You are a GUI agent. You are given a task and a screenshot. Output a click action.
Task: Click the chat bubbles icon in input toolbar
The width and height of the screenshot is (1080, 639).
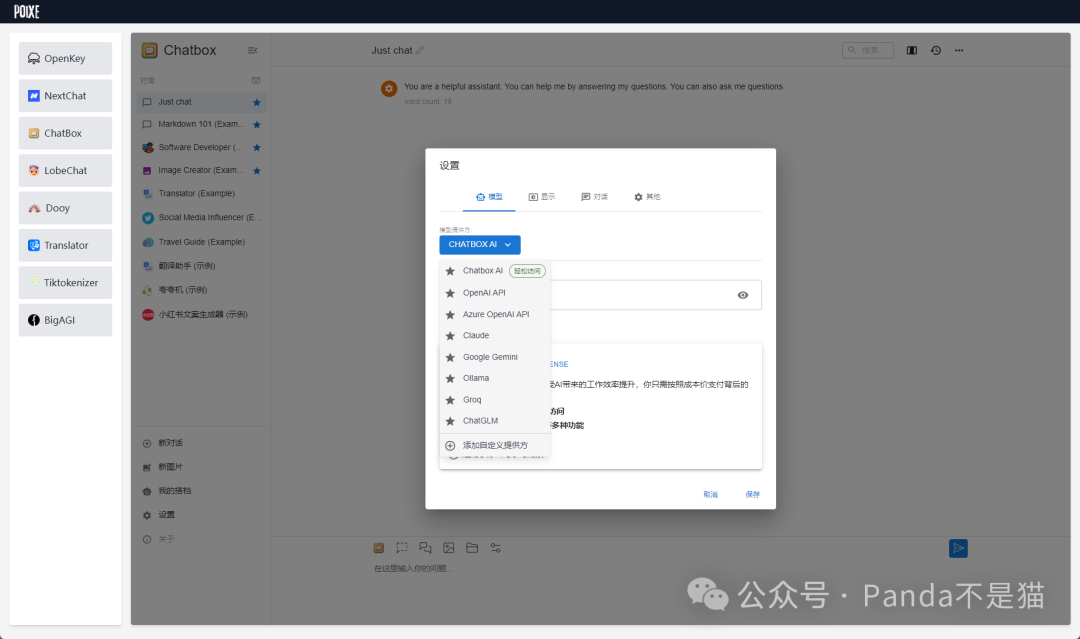(x=425, y=548)
